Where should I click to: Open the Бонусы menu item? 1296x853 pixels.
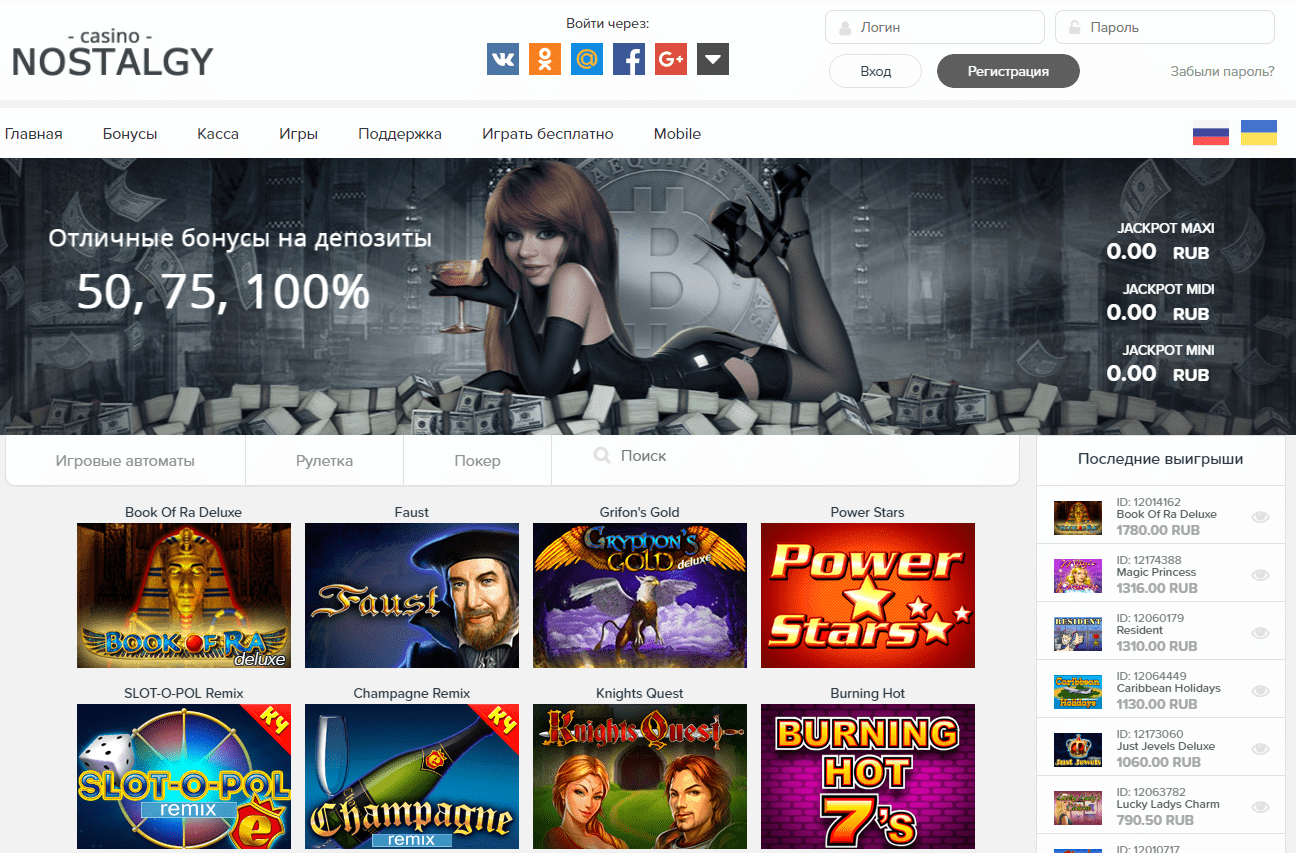click(130, 134)
